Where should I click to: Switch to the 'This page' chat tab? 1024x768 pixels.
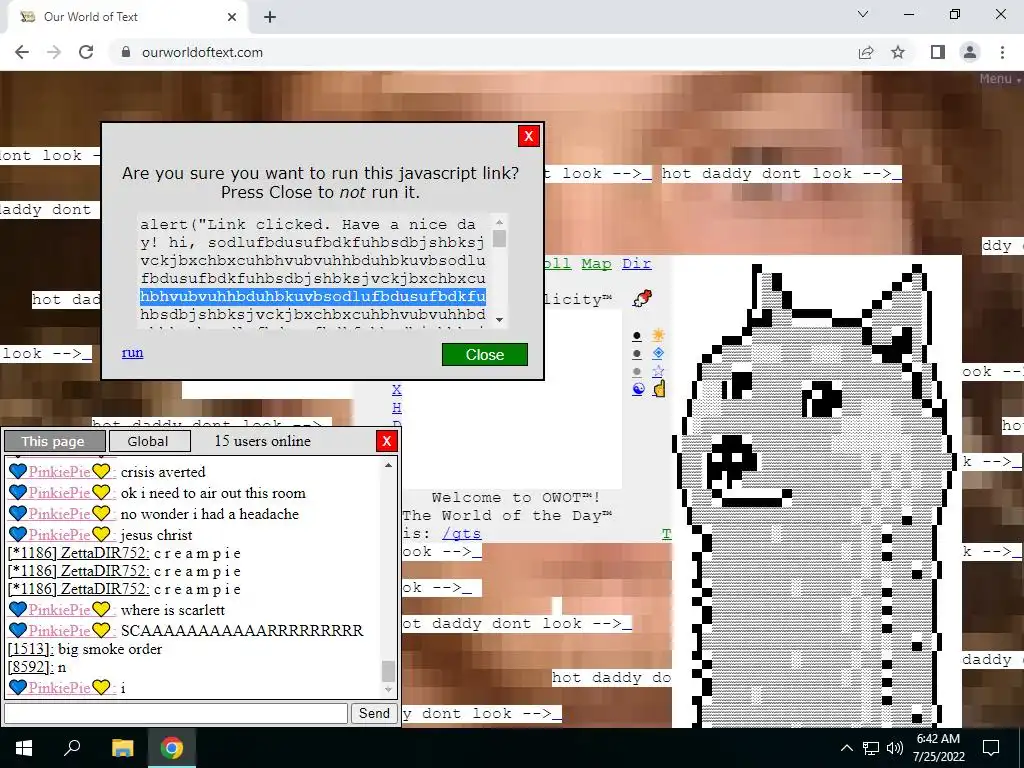point(54,441)
